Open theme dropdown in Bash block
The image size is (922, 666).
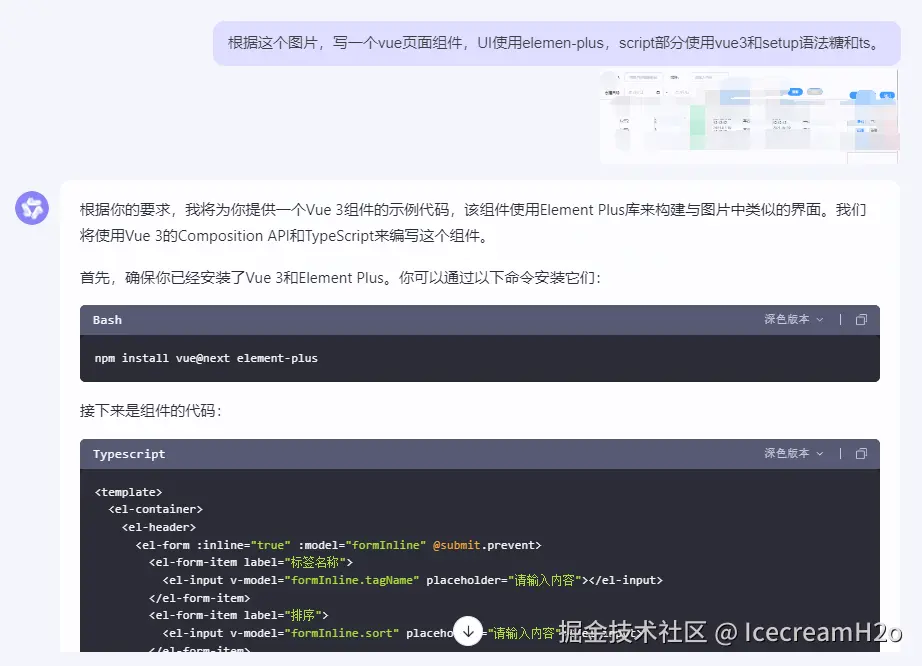pyautogui.click(x=793, y=319)
